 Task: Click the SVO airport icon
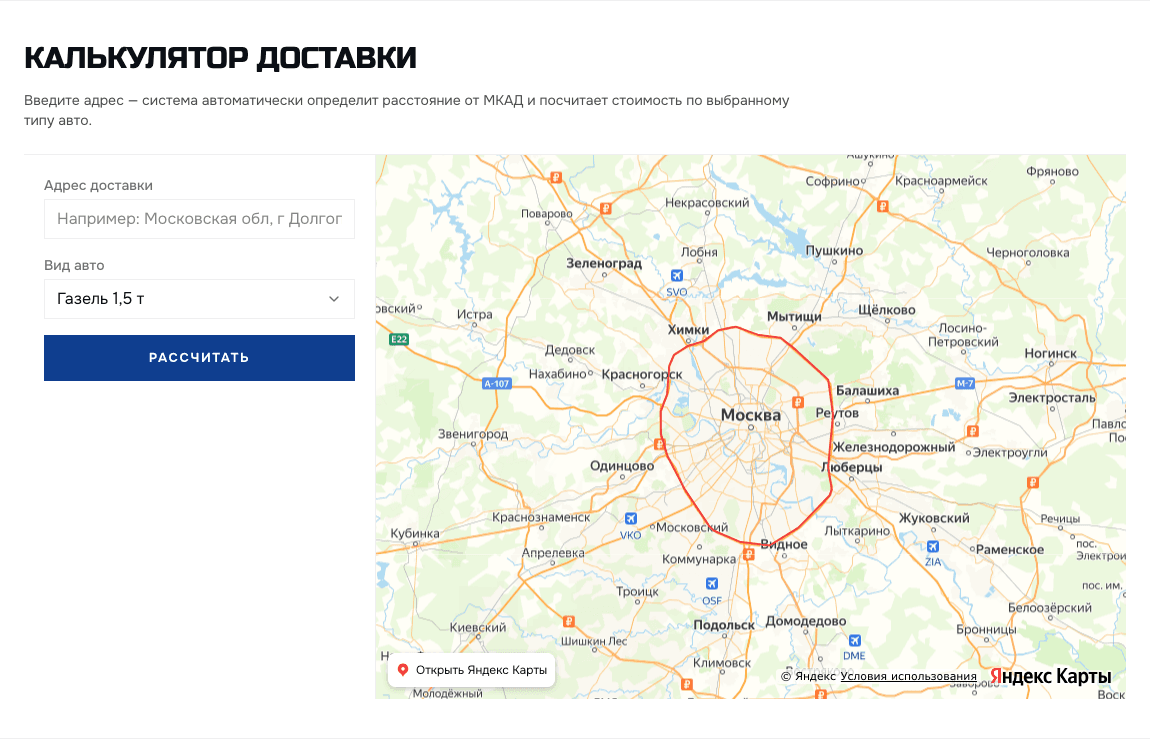pos(677,276)
